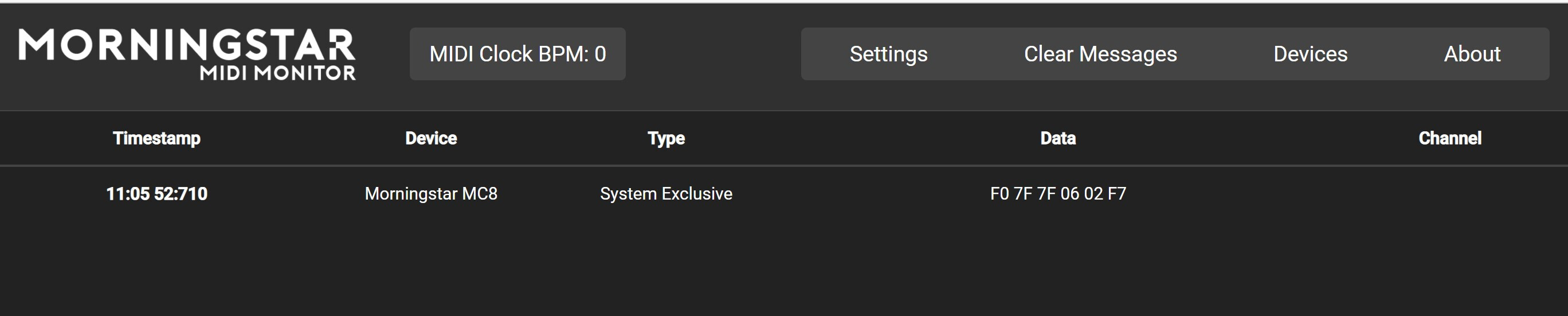
Task: Select the Channel column header
Action: (x=1450, y=138)
